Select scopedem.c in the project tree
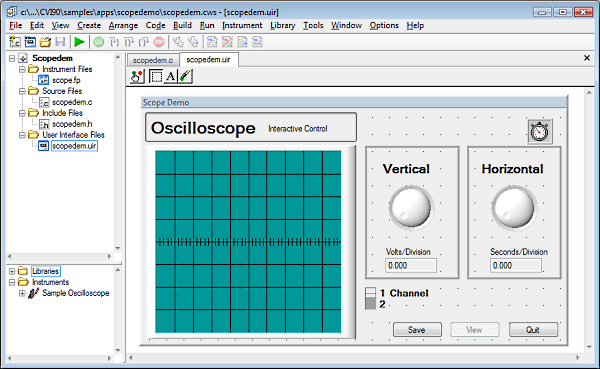The height and width of the screenshot is (369, 600). click(x=72, y=102)
